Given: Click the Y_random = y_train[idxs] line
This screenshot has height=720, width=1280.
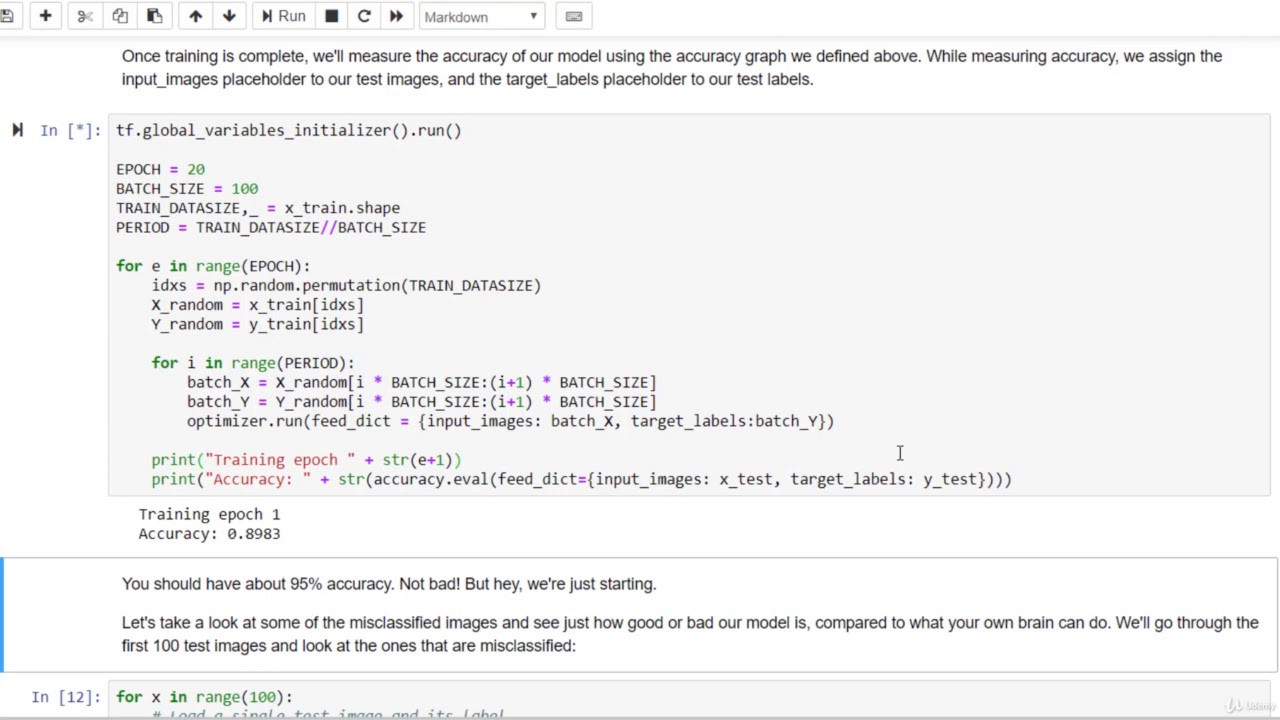Looking at the screenshot, I should point(258,324).
